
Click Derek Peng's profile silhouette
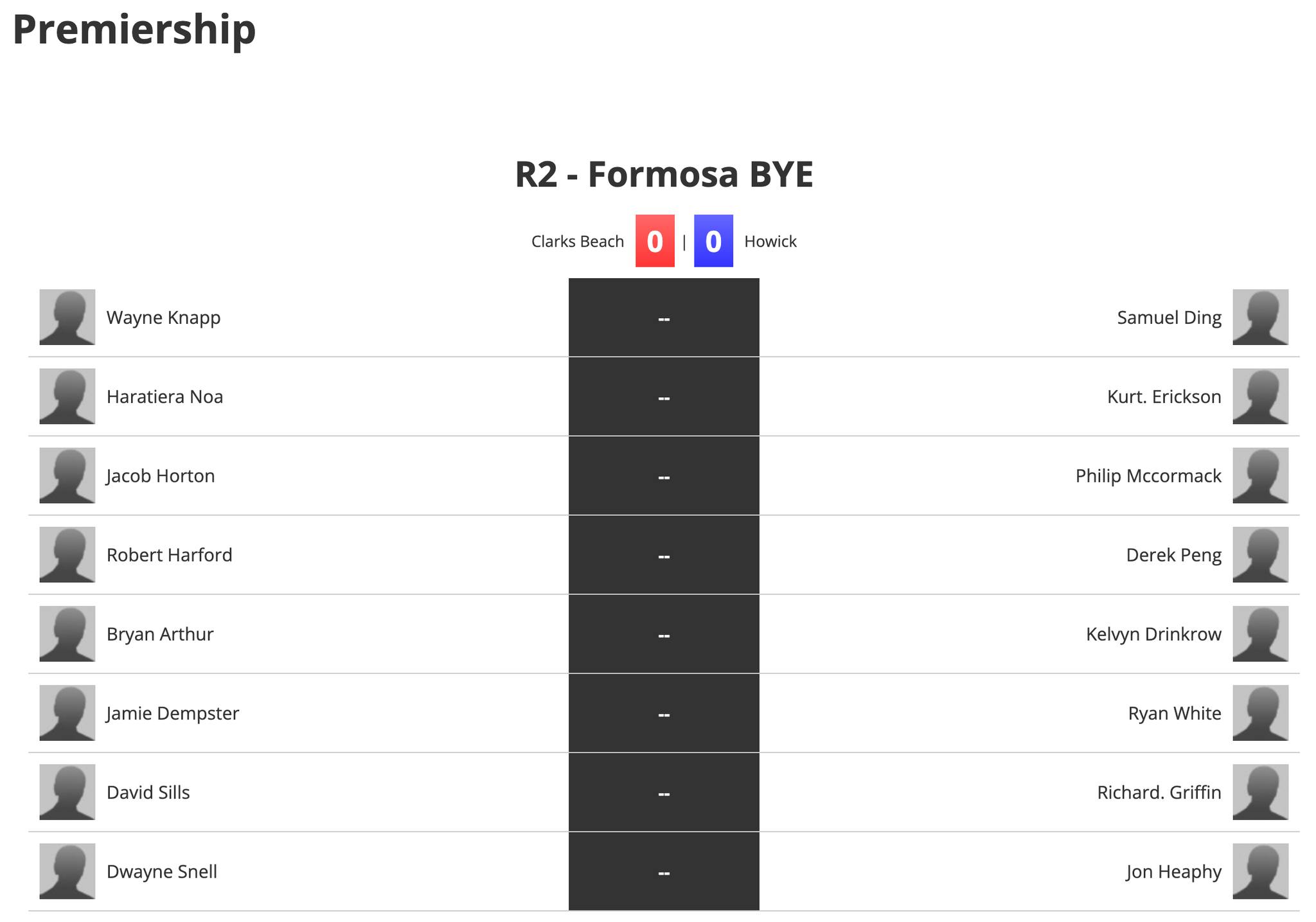(x=1260, y=554)
